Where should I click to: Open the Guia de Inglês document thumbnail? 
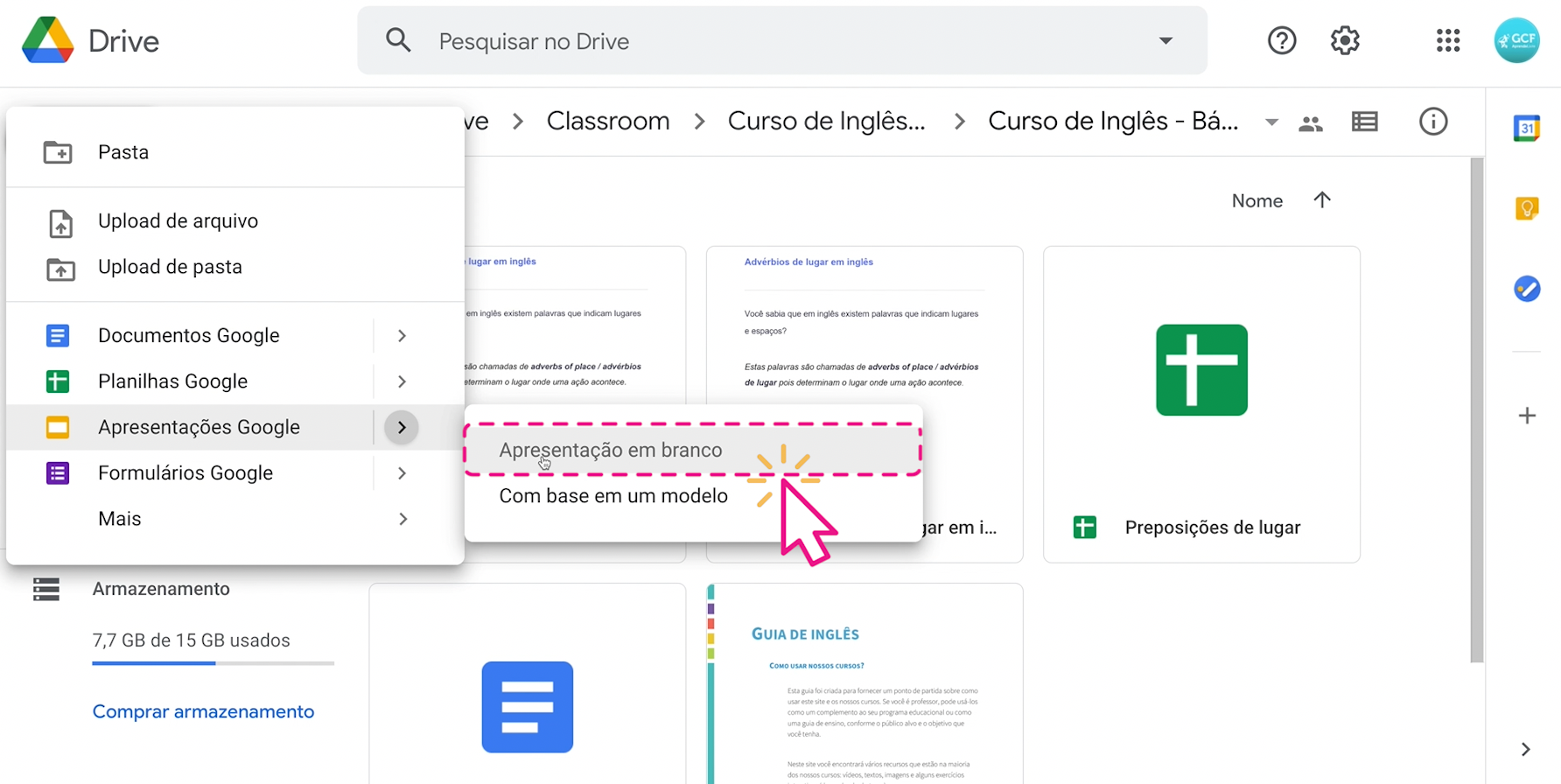pos(864,683)
